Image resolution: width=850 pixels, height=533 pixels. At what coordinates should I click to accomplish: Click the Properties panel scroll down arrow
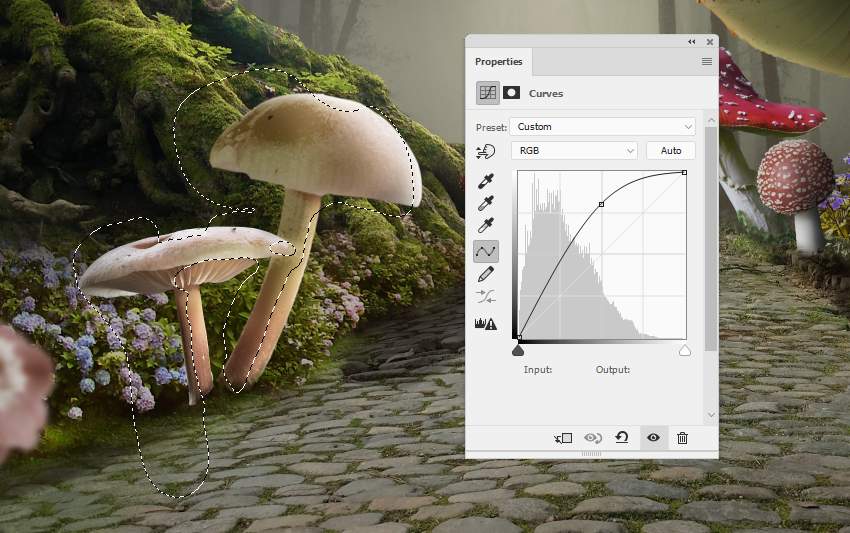[x=711, y=415]
